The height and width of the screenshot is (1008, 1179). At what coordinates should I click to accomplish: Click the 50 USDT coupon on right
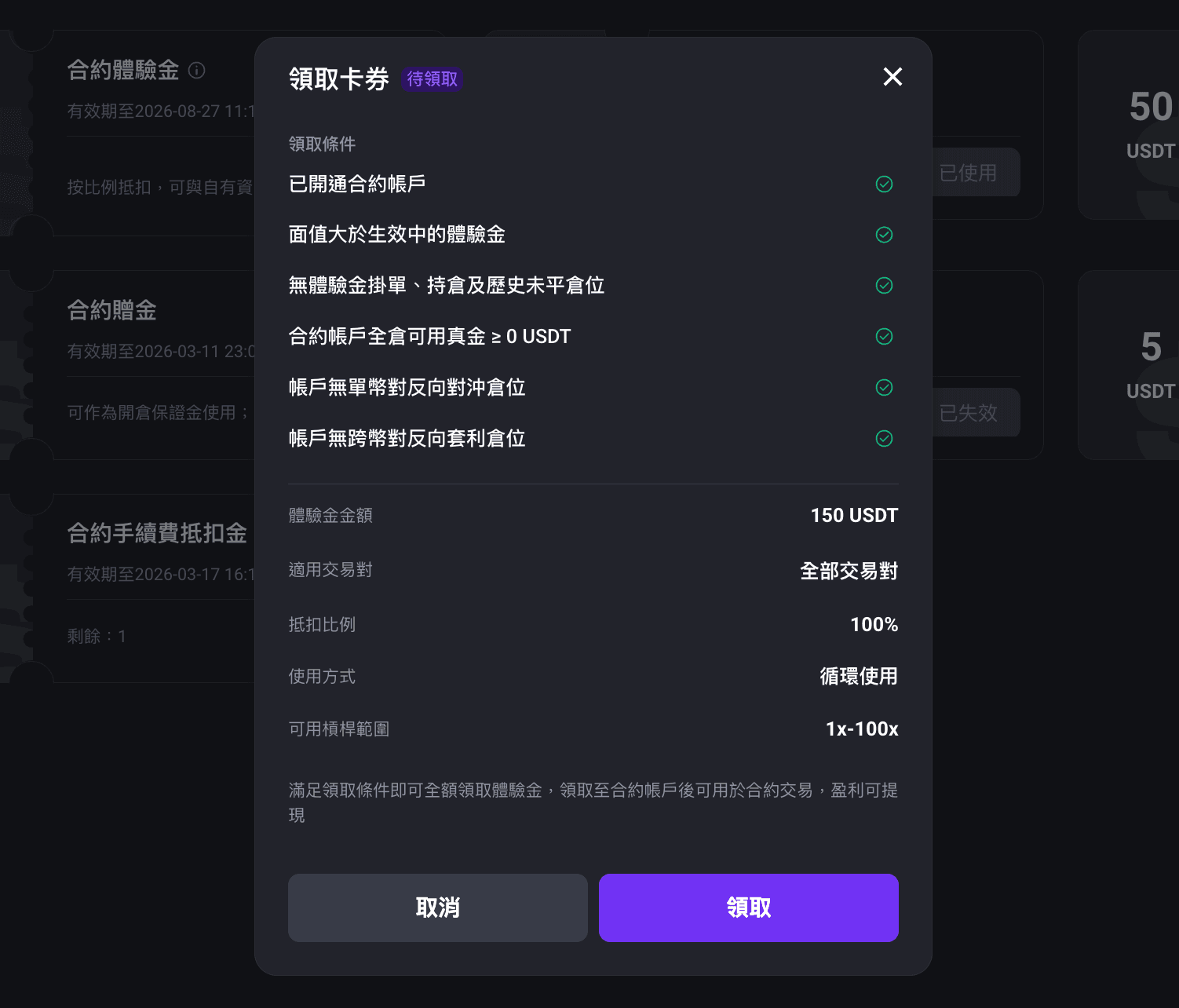[x=1129, y=126]
